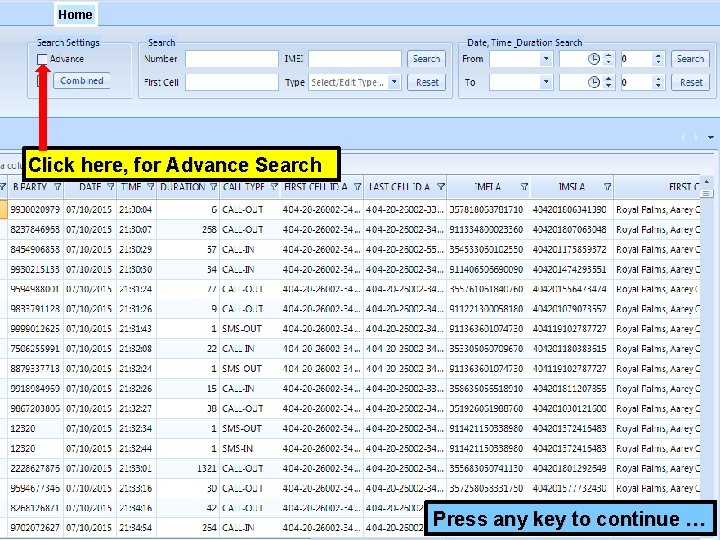Click the Search button in Date Time Duration panel

pos(690,59)
